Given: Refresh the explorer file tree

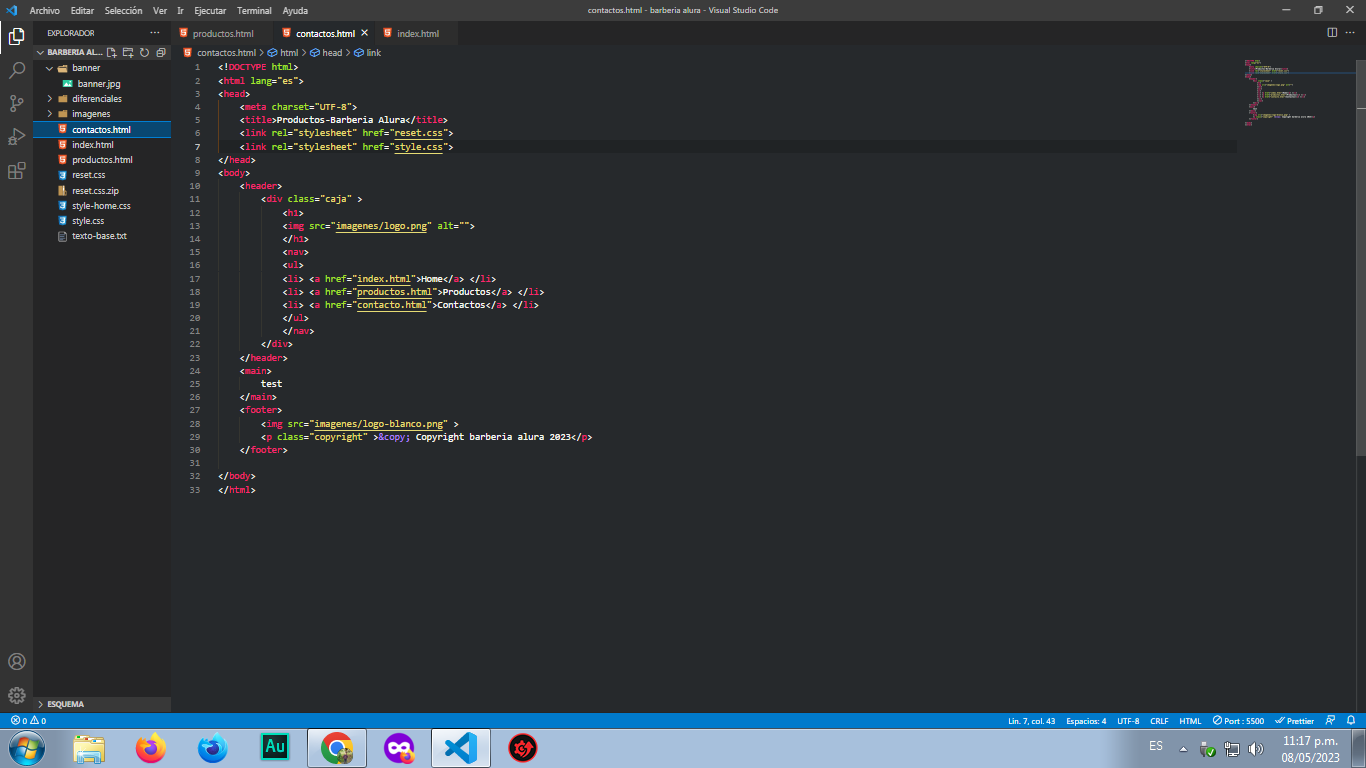Looking at the screenshot, I should [144, 52].
